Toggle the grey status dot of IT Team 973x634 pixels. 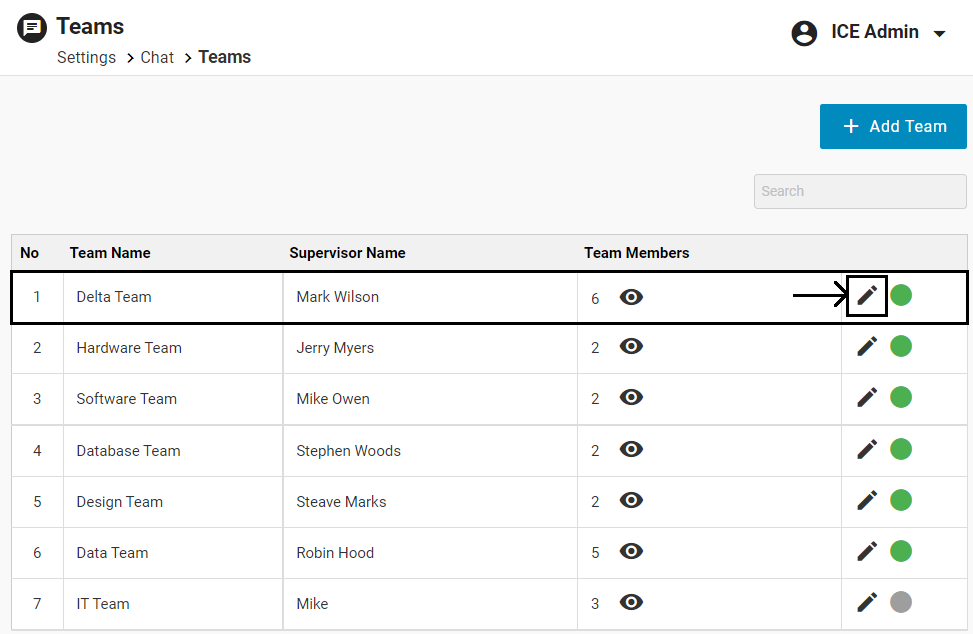click(901, 602)
